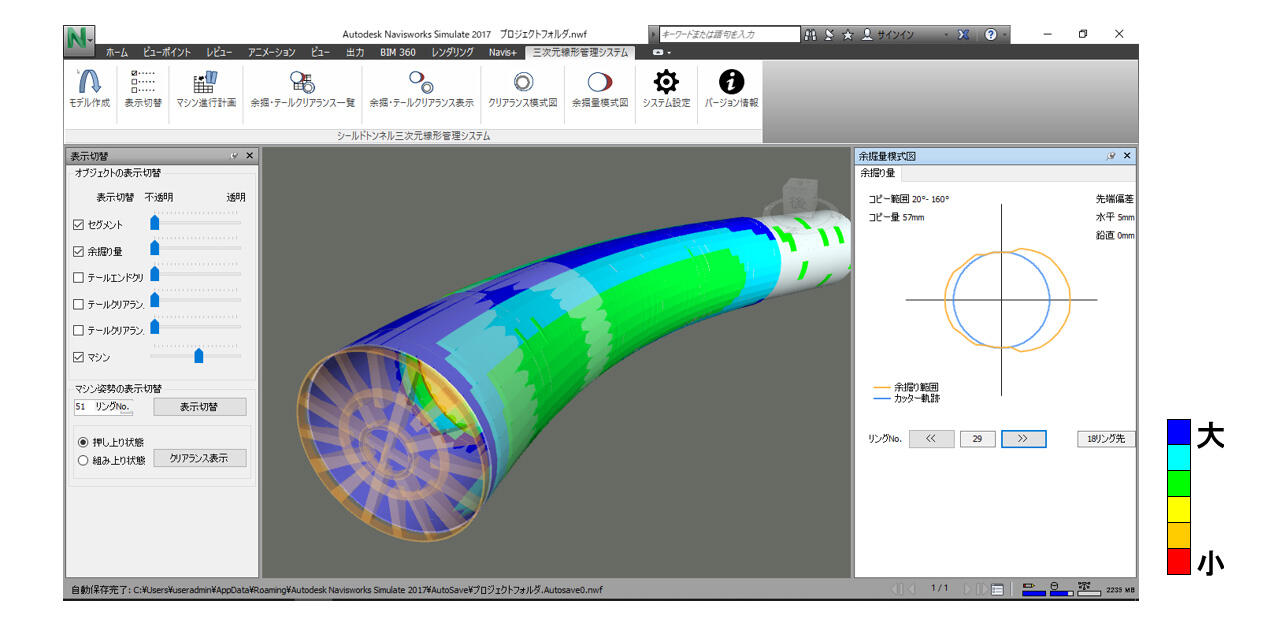
Task: Click the モデル作成 ribbon icon
Action: (x=89, y=85)
